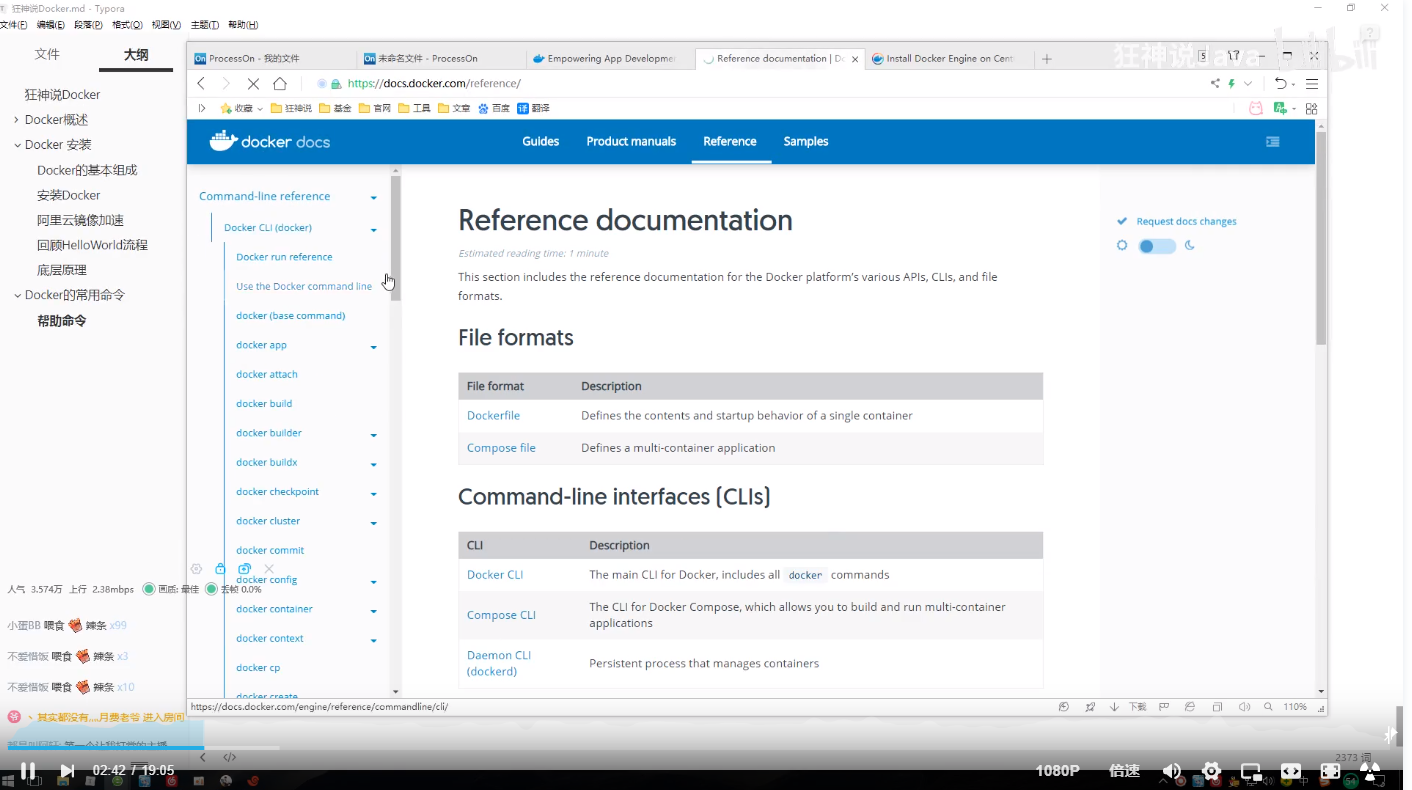
Task: Open the address bar dropdown chevron
Action: [x=1248, y=84]
